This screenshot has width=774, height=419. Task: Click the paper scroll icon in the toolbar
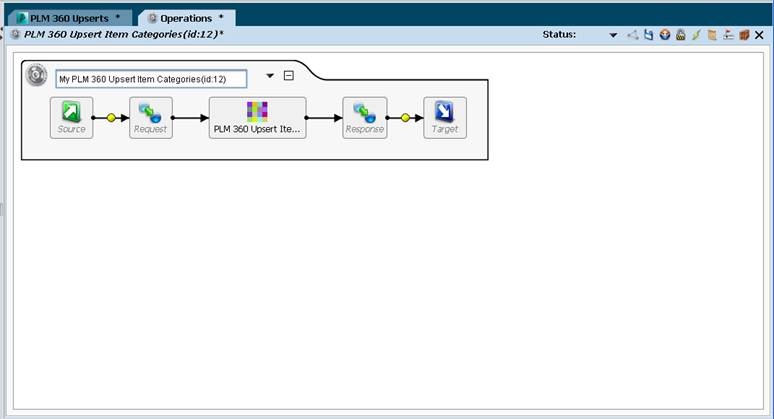pyautogui.click(x=712, y=35)
